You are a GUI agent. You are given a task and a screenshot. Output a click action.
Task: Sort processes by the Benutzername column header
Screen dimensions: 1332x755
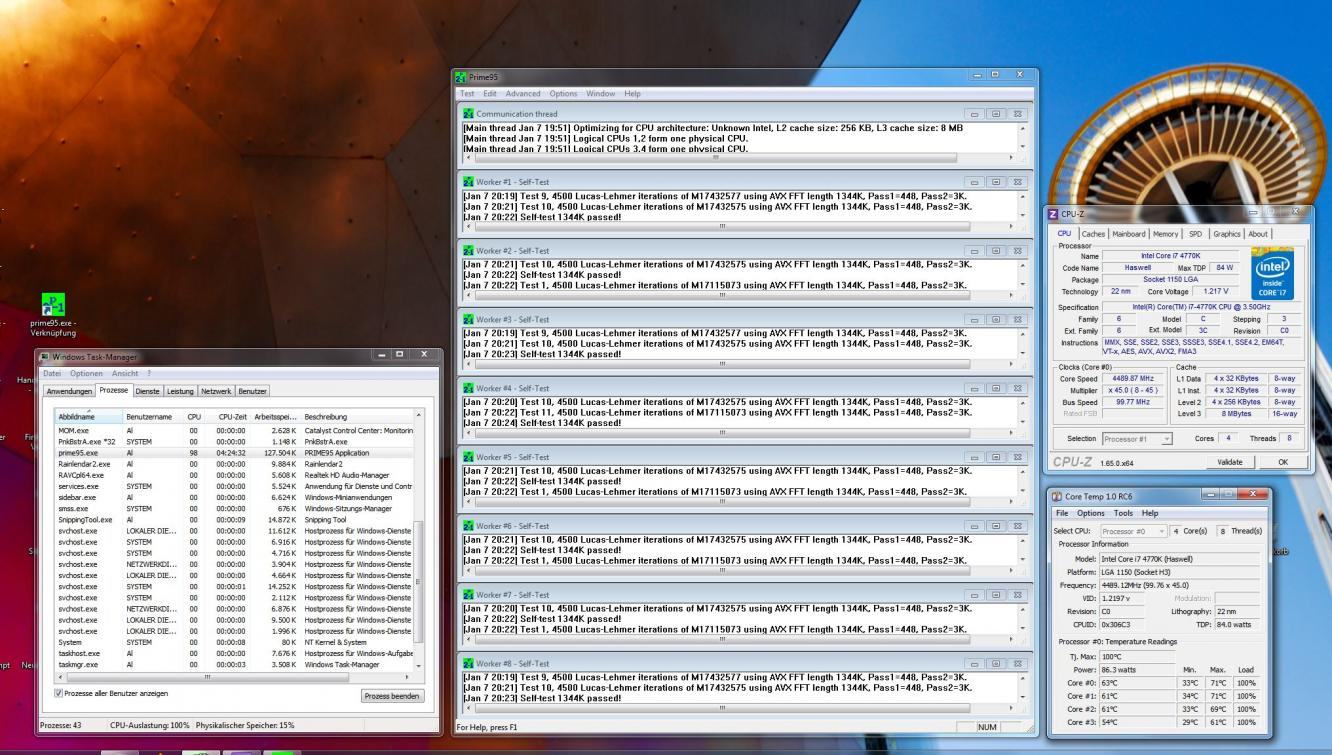click(153, 416)
